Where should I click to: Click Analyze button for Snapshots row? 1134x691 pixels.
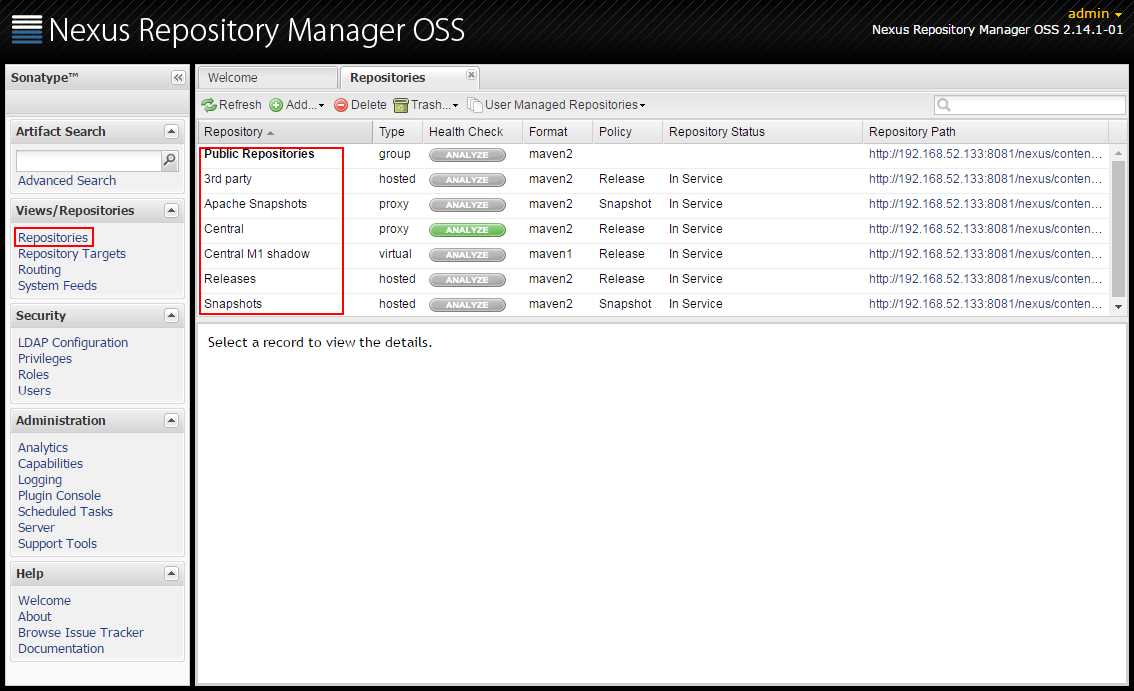pyautogui.click(x=467, y=305)
